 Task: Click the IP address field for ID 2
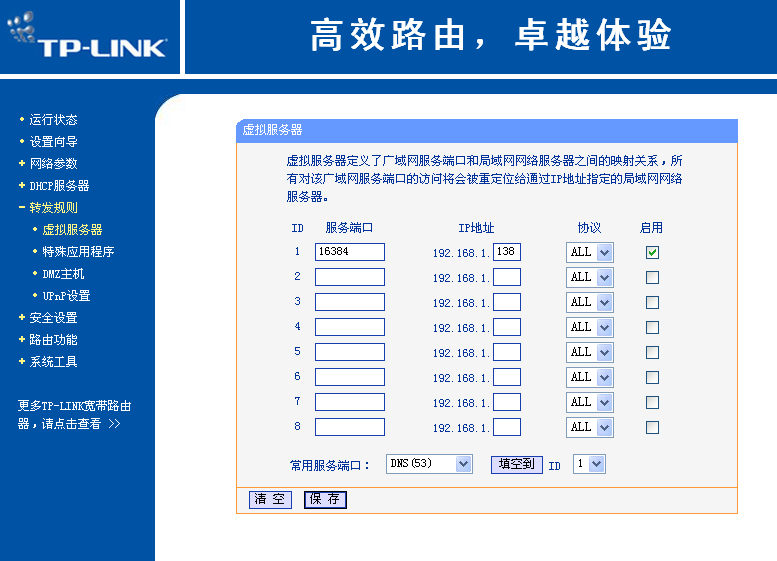(507, 277)
